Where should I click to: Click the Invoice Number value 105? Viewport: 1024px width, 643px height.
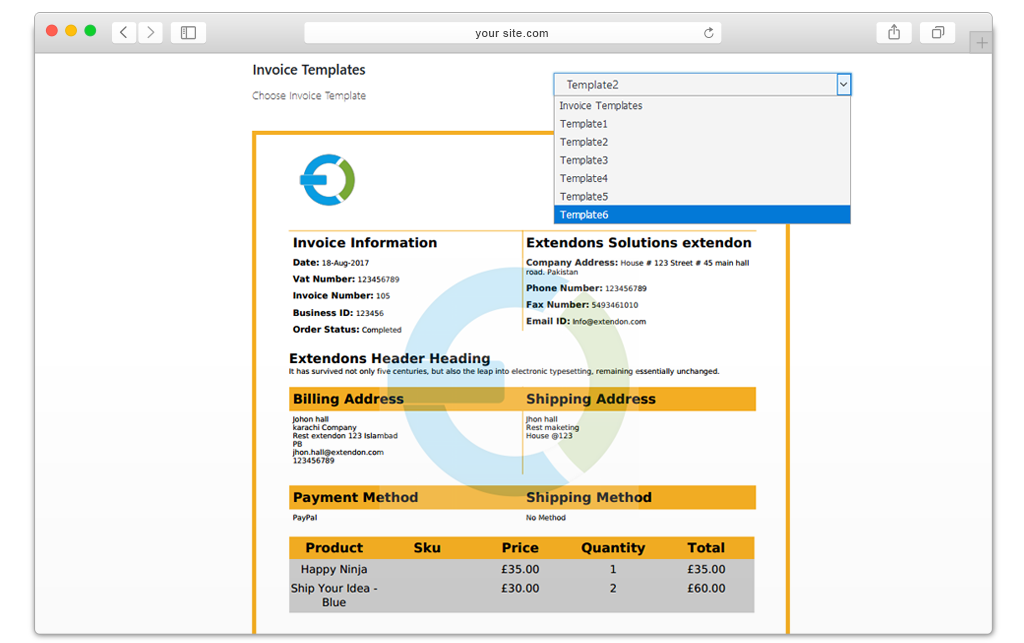[383, 296]
